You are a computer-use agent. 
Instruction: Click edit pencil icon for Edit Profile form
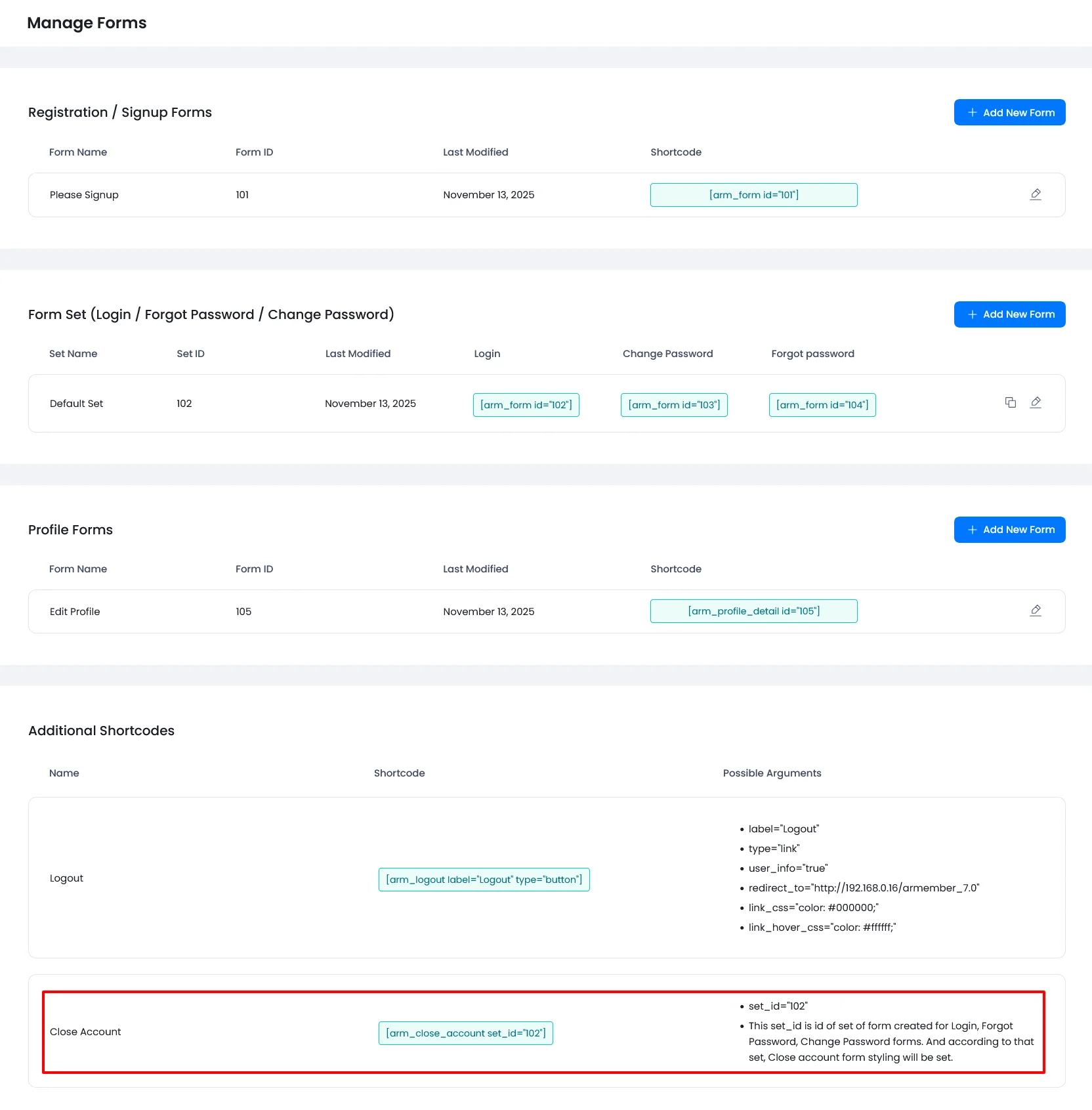point(1036,610)
